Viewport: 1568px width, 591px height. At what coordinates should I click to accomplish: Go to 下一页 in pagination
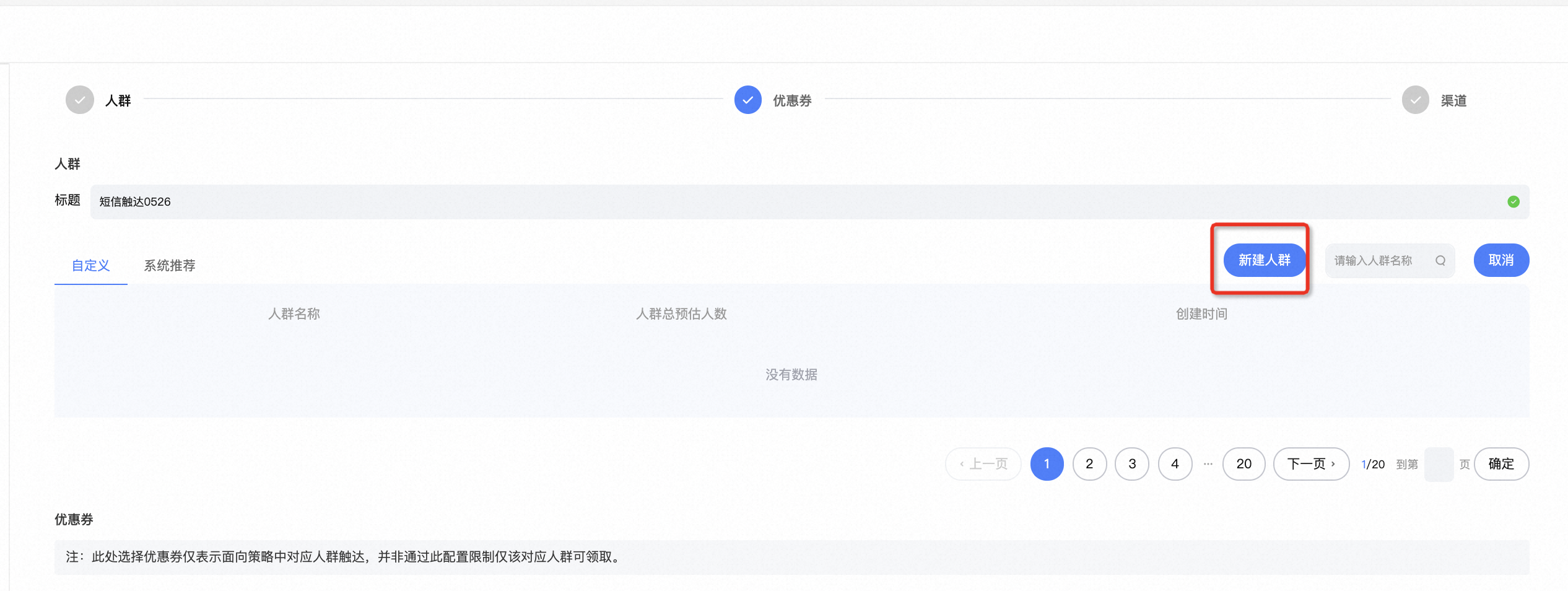(1311, 464)
